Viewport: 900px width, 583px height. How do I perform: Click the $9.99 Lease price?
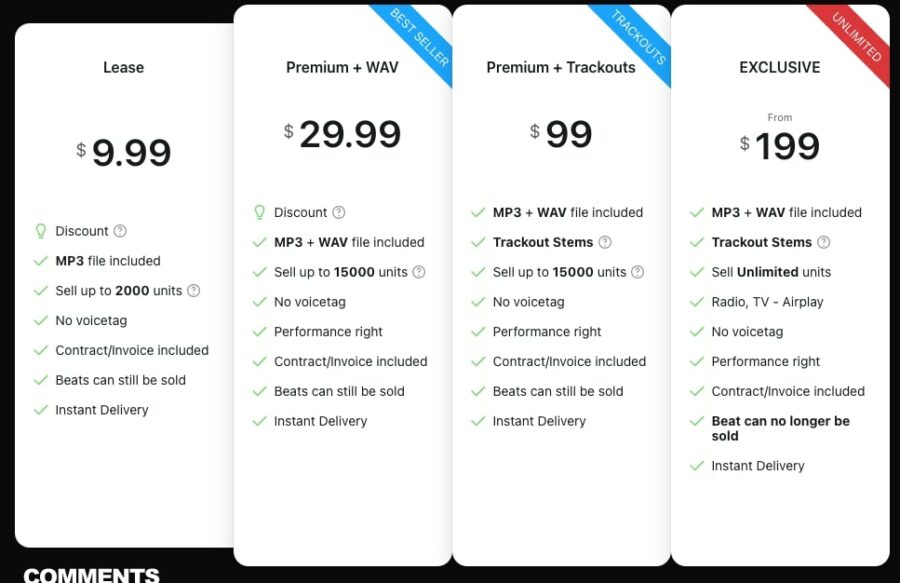coord(124,153)
